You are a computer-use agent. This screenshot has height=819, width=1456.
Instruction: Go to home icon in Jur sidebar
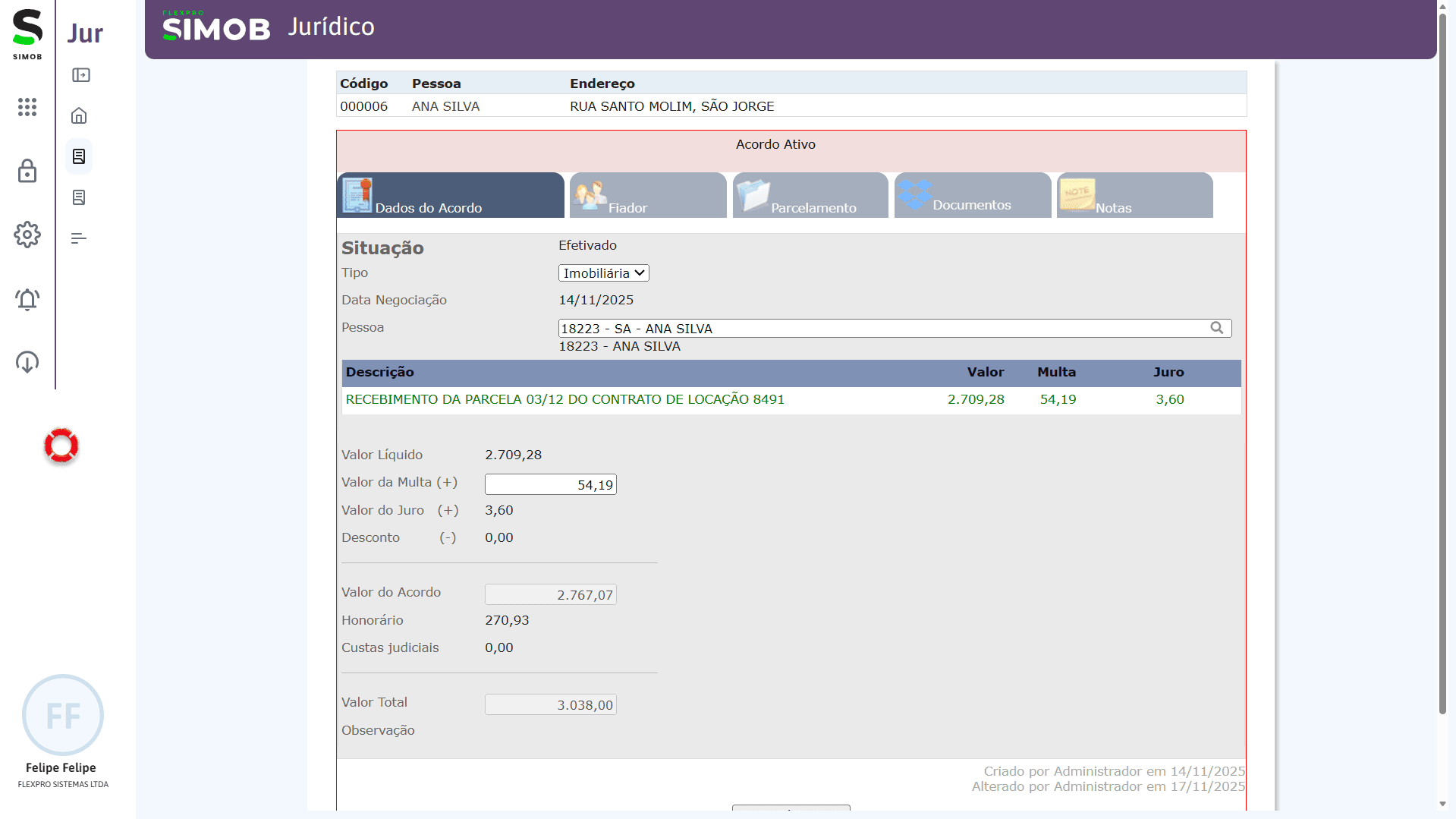tap(79, 115)
